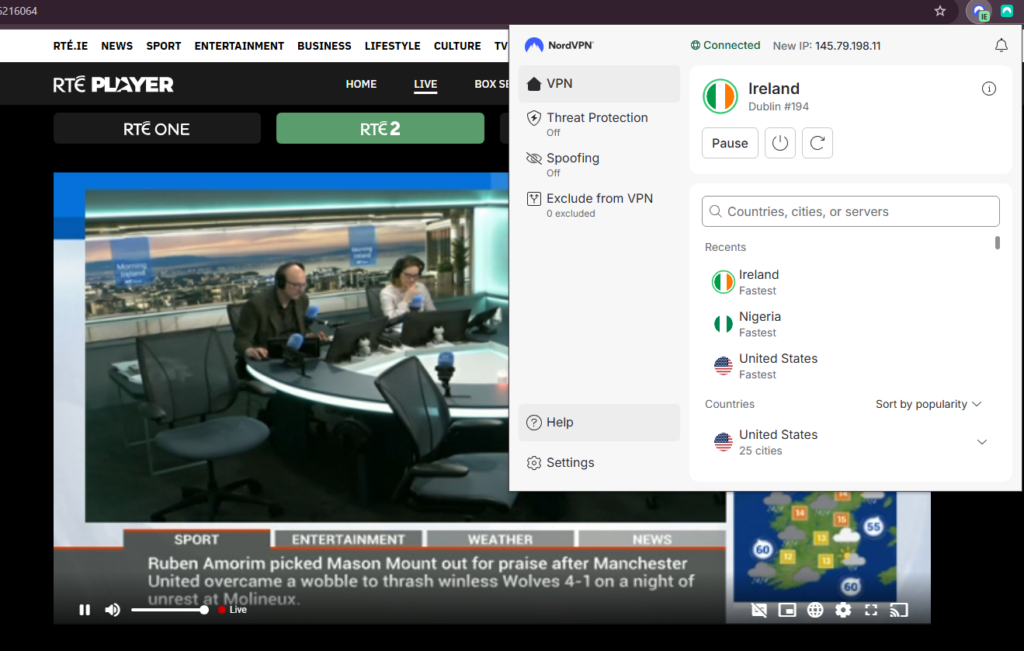This screenshot has width=1024, height=651.
Task: Open the NordVPN extension icon in browser toolbar
Action: (x=979, y=12)
